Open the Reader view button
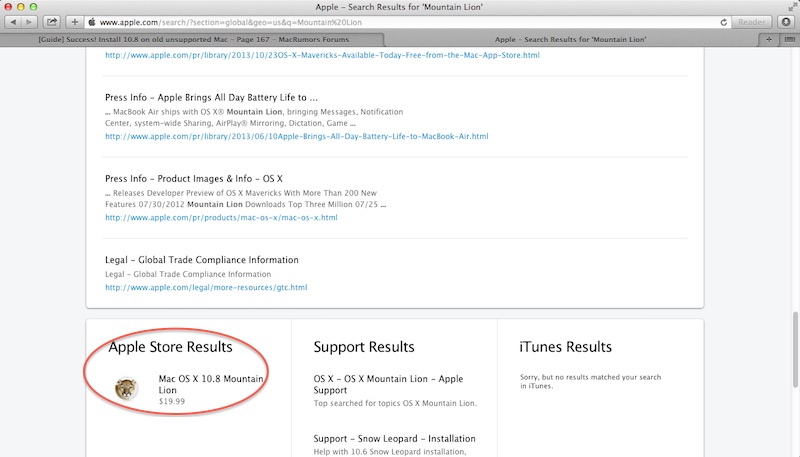 (x=751, y=22)
